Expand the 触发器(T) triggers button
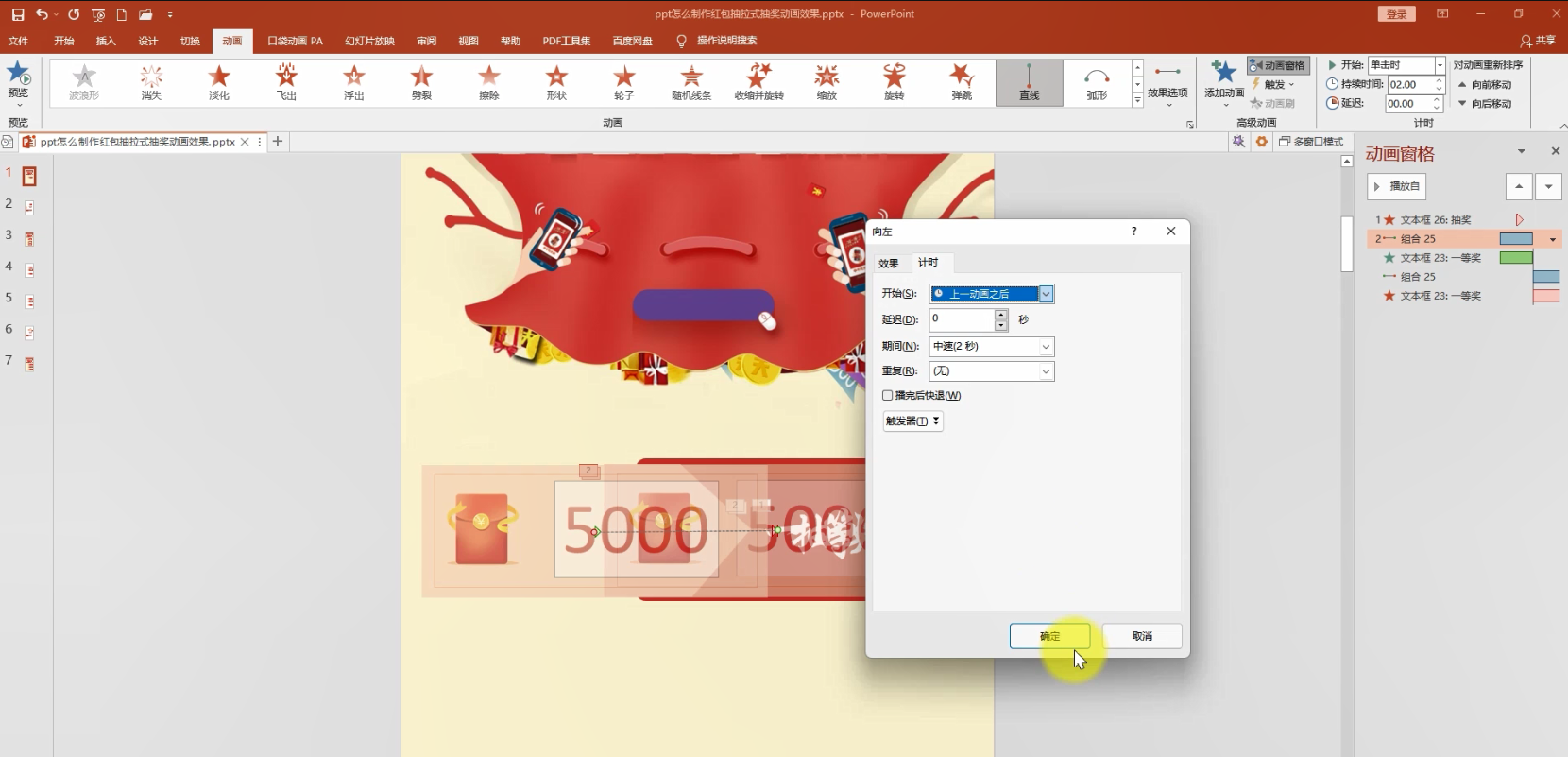The image size is (1568, 757). 912,422
